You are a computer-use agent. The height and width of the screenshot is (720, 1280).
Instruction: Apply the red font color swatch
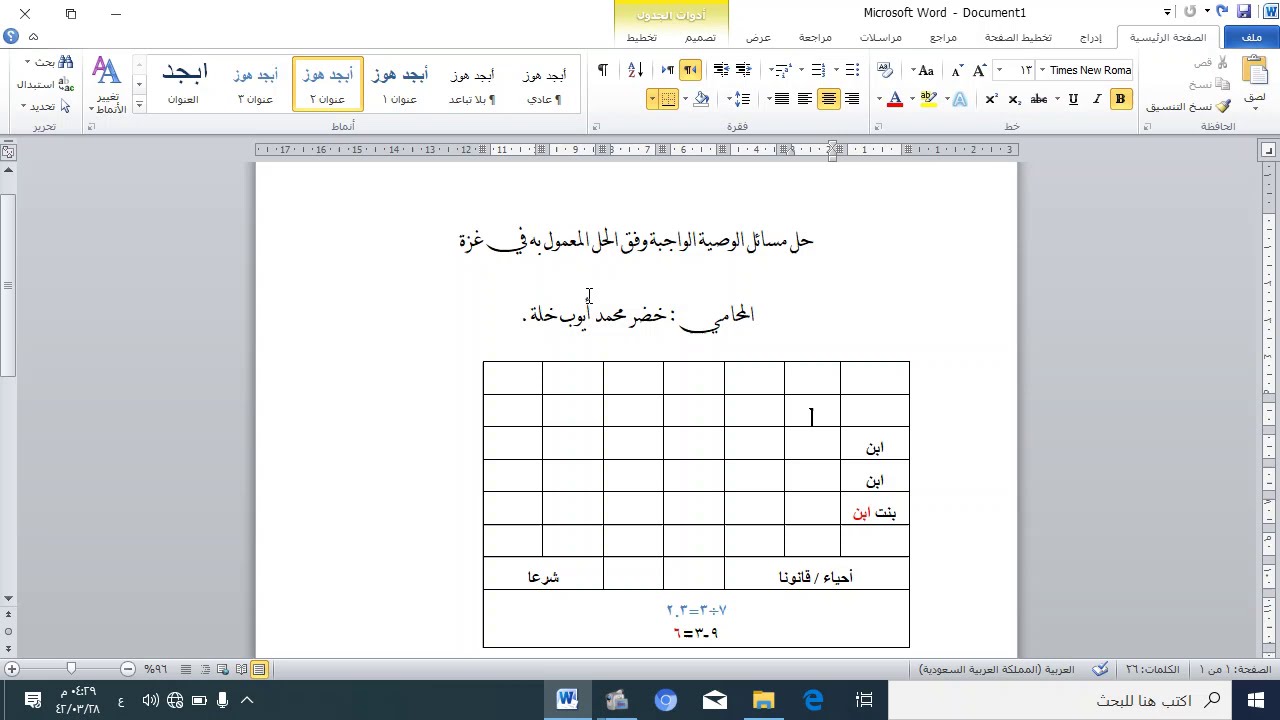[x=895, y=99]
